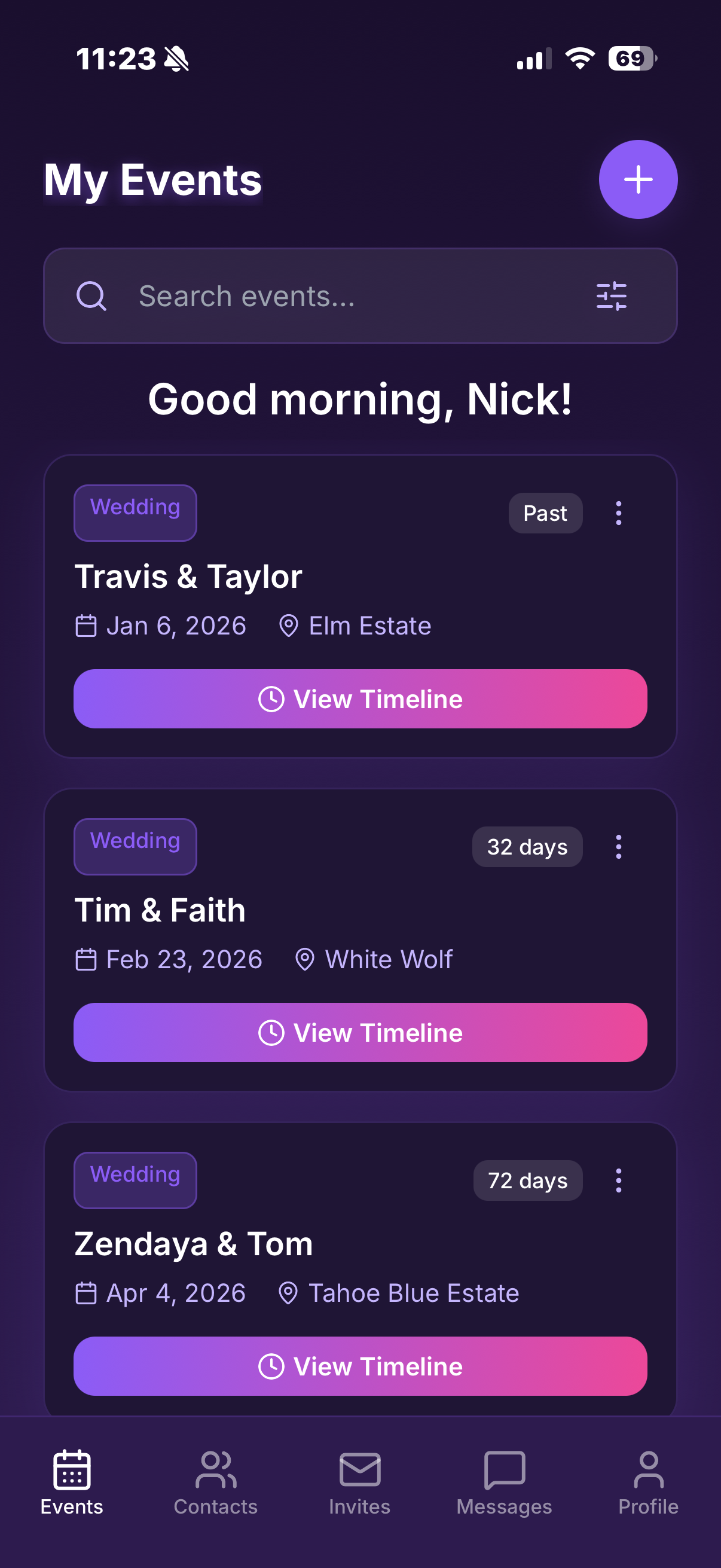This screenshot has width=721, height=1568.
Task: Open the overflow menu for Tim & Faith
Action: tap(618, 846)
